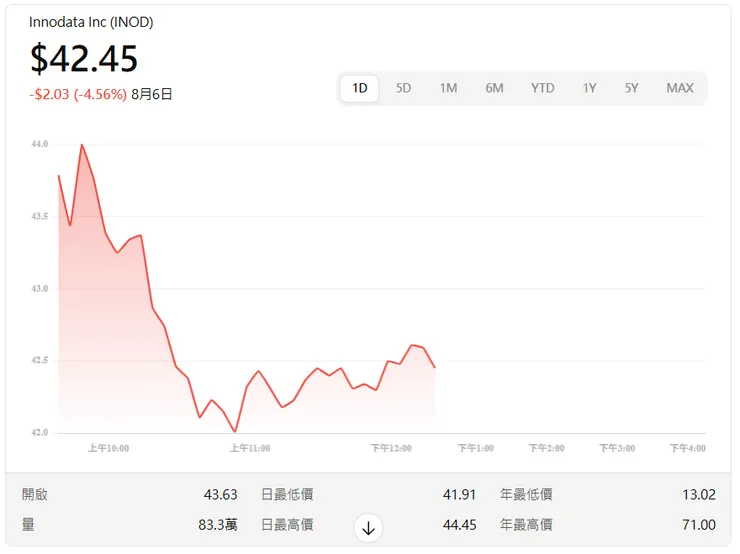Image resolution: width=740 pixels, height=554 pixels.
Task: Click the -$2.03 (-4.56%) change text
Action: (78, 94)
